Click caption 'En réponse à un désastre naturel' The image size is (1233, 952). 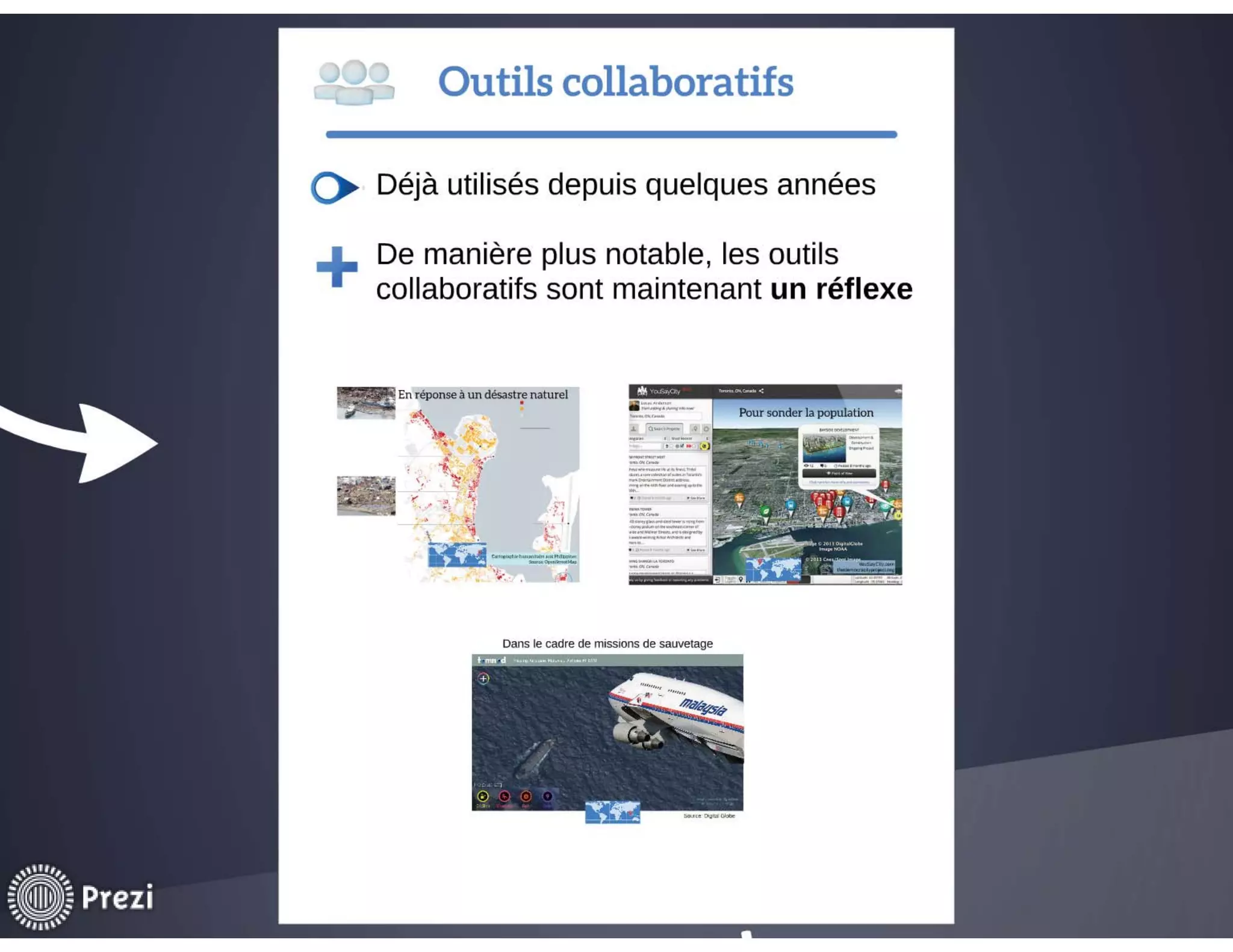point(483,395)
